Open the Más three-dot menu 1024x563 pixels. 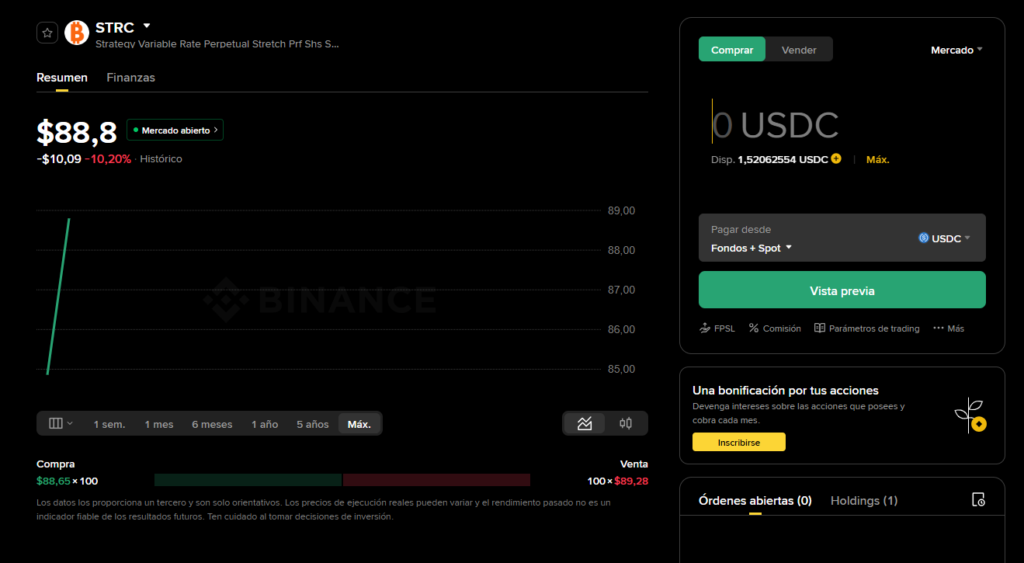949,329
